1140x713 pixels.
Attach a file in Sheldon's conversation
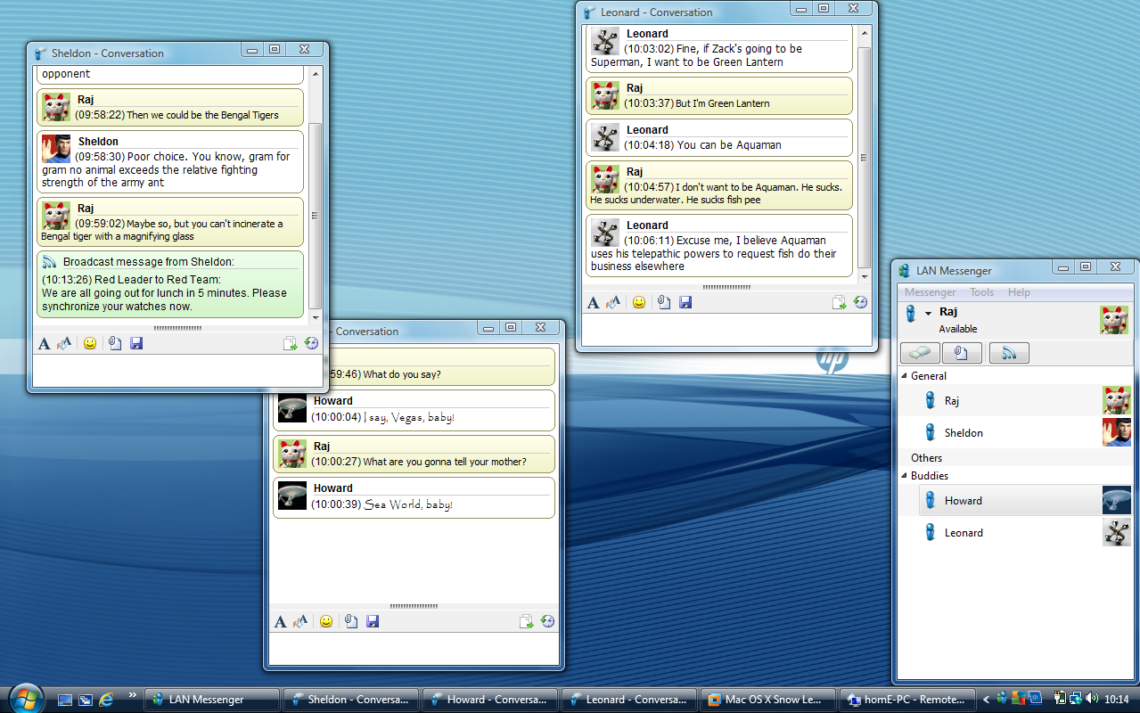coord(113,343)
